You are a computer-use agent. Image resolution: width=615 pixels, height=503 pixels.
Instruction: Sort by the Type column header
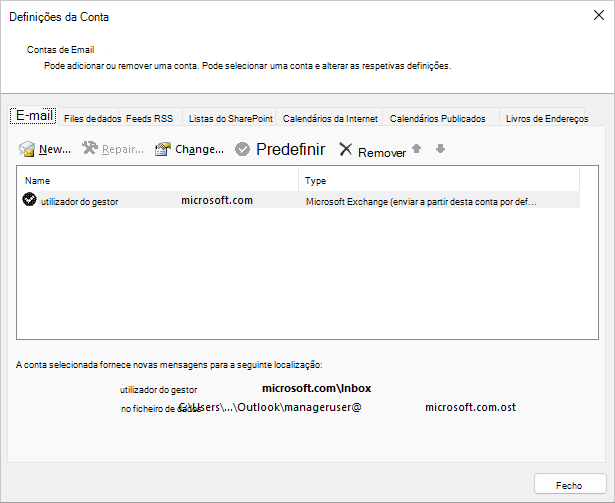click(x=439, y=180)
